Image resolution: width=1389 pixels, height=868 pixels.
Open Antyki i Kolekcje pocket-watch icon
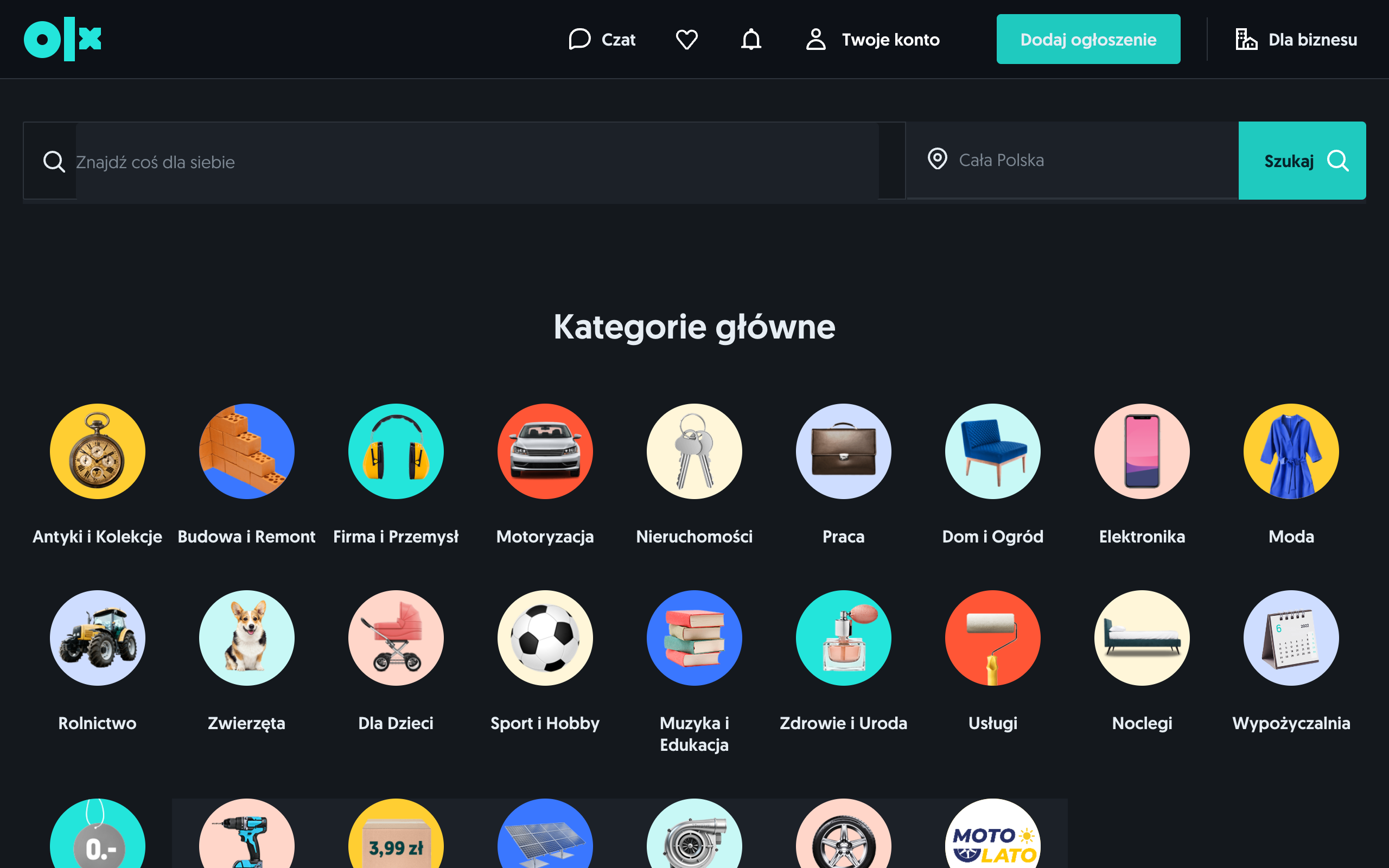tap(98, 451)
